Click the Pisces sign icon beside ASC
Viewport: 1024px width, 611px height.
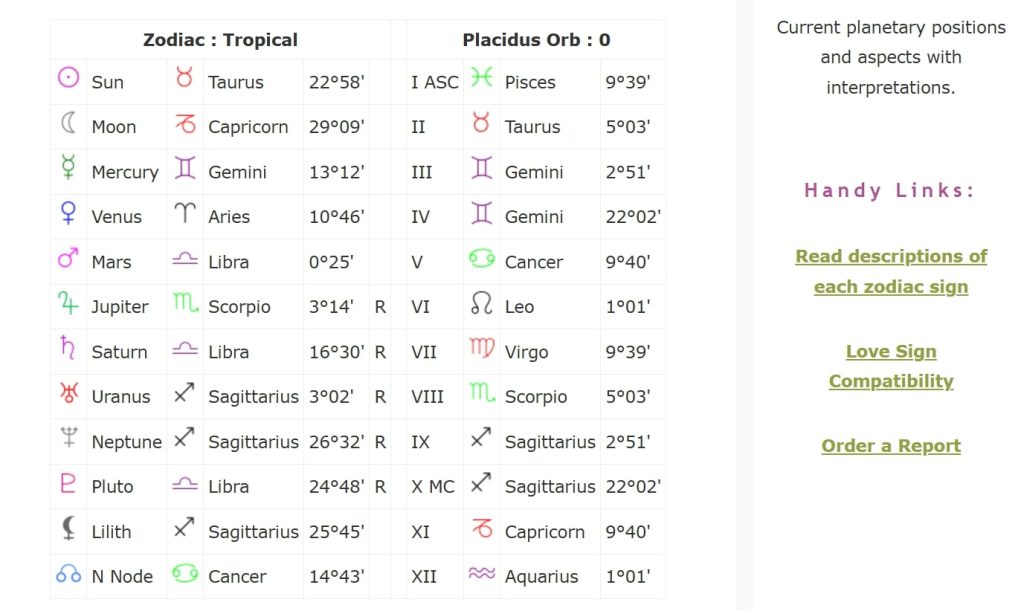coord(482,78)
